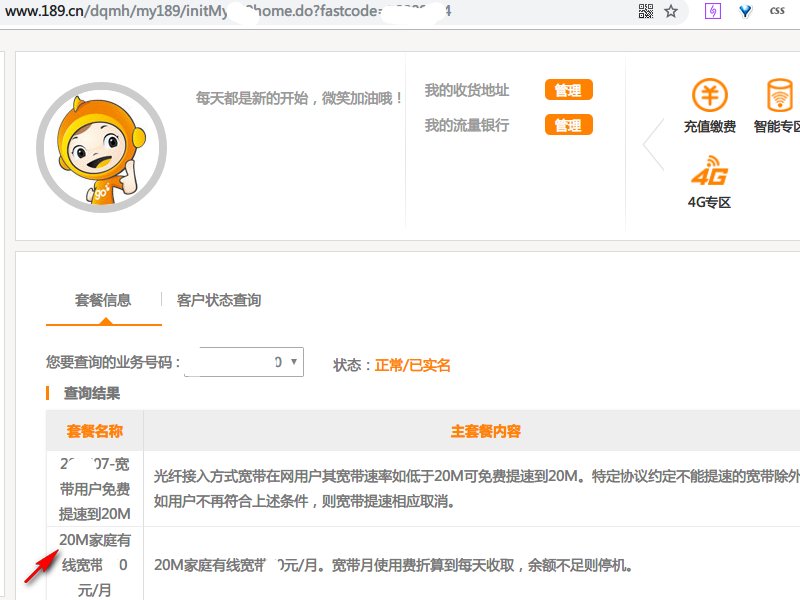Click the 正常/已实名 status text

(x=413, y=365)
